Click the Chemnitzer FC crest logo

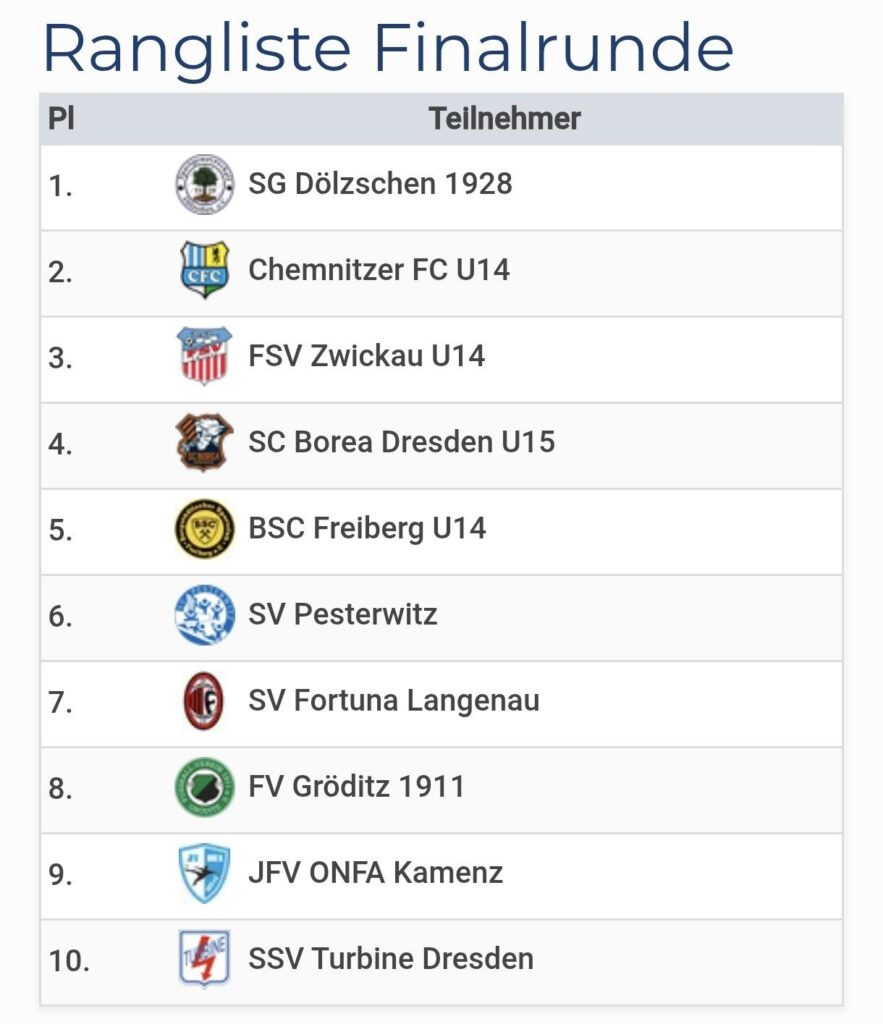click(205, 270)
